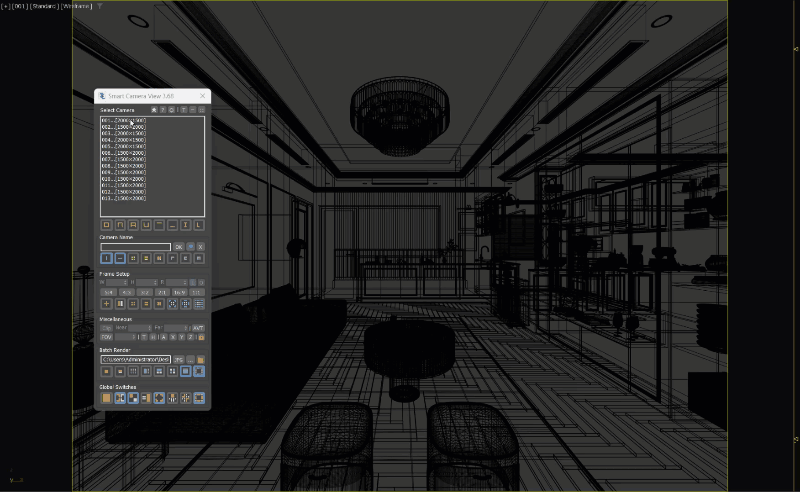The image size is (800, 492).
Task: Click the viewport filter funnel icon
Action: click(x=99, y=6)
